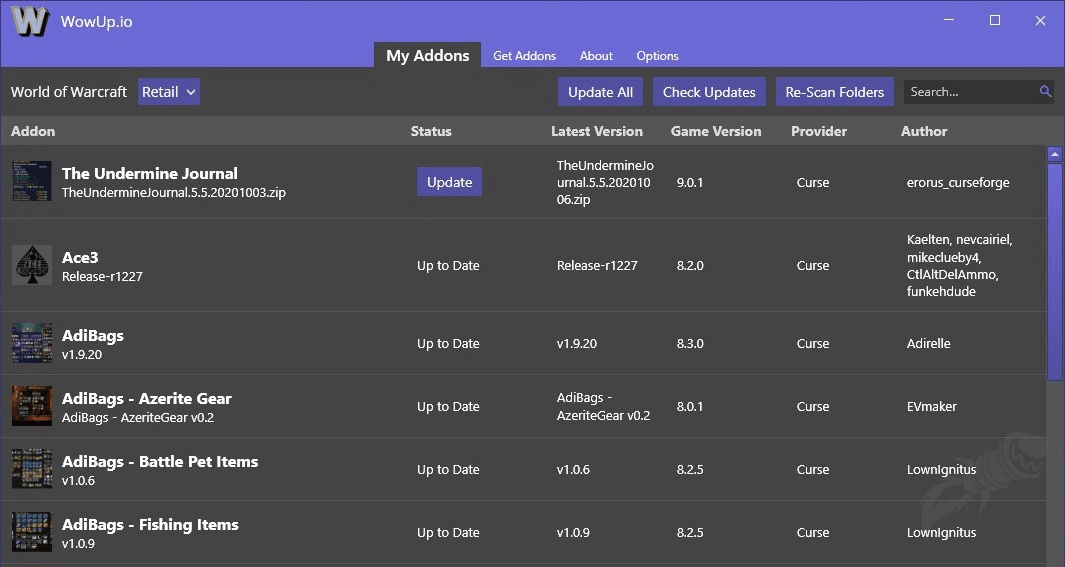Focus the Search input field
1065x567 pixels.
[x=970, y=92]
